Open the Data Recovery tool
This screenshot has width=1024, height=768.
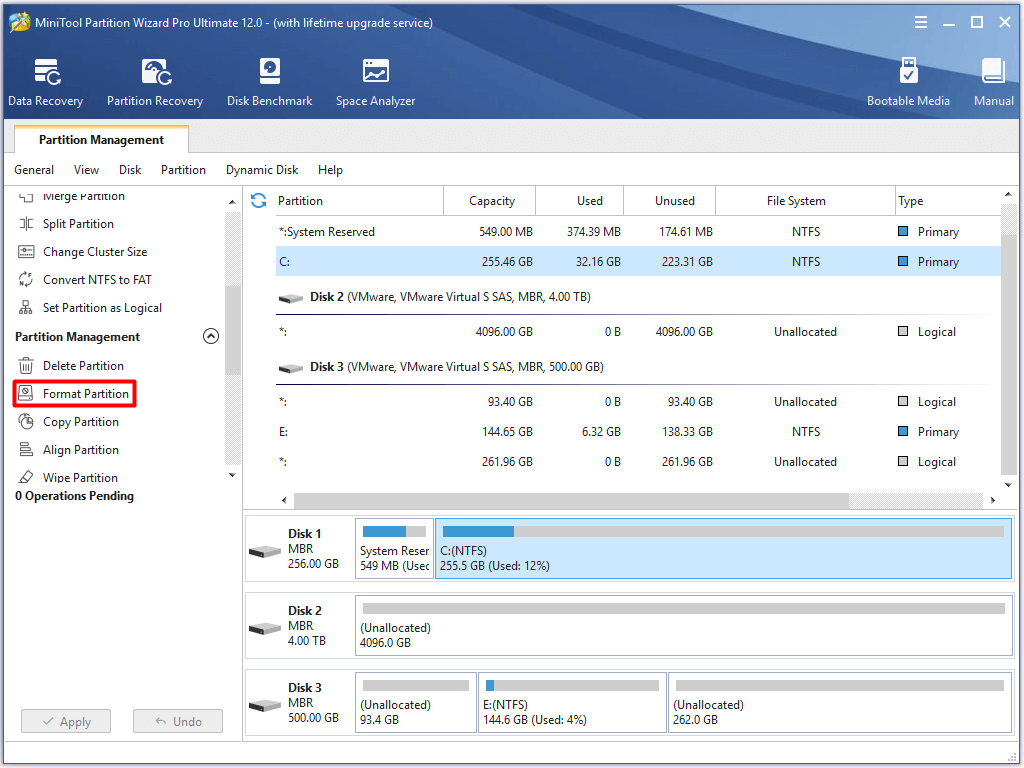point(46,82)
